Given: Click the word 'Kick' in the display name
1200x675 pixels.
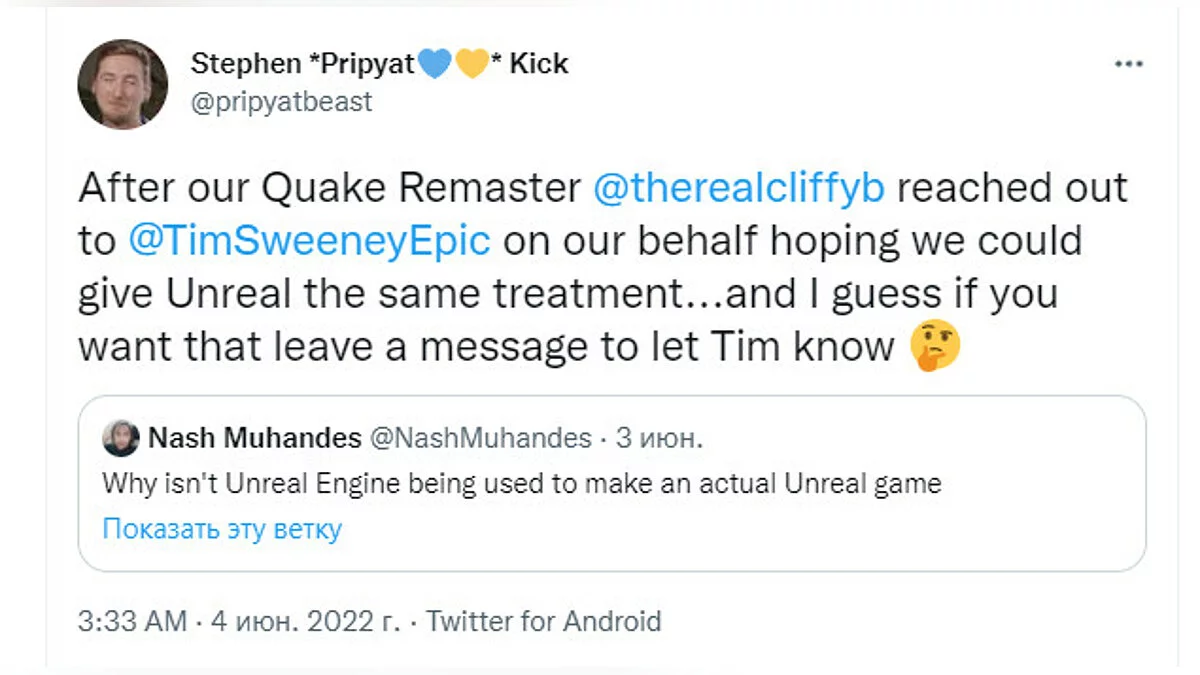Looking at the screenshot, I should 538,64.
